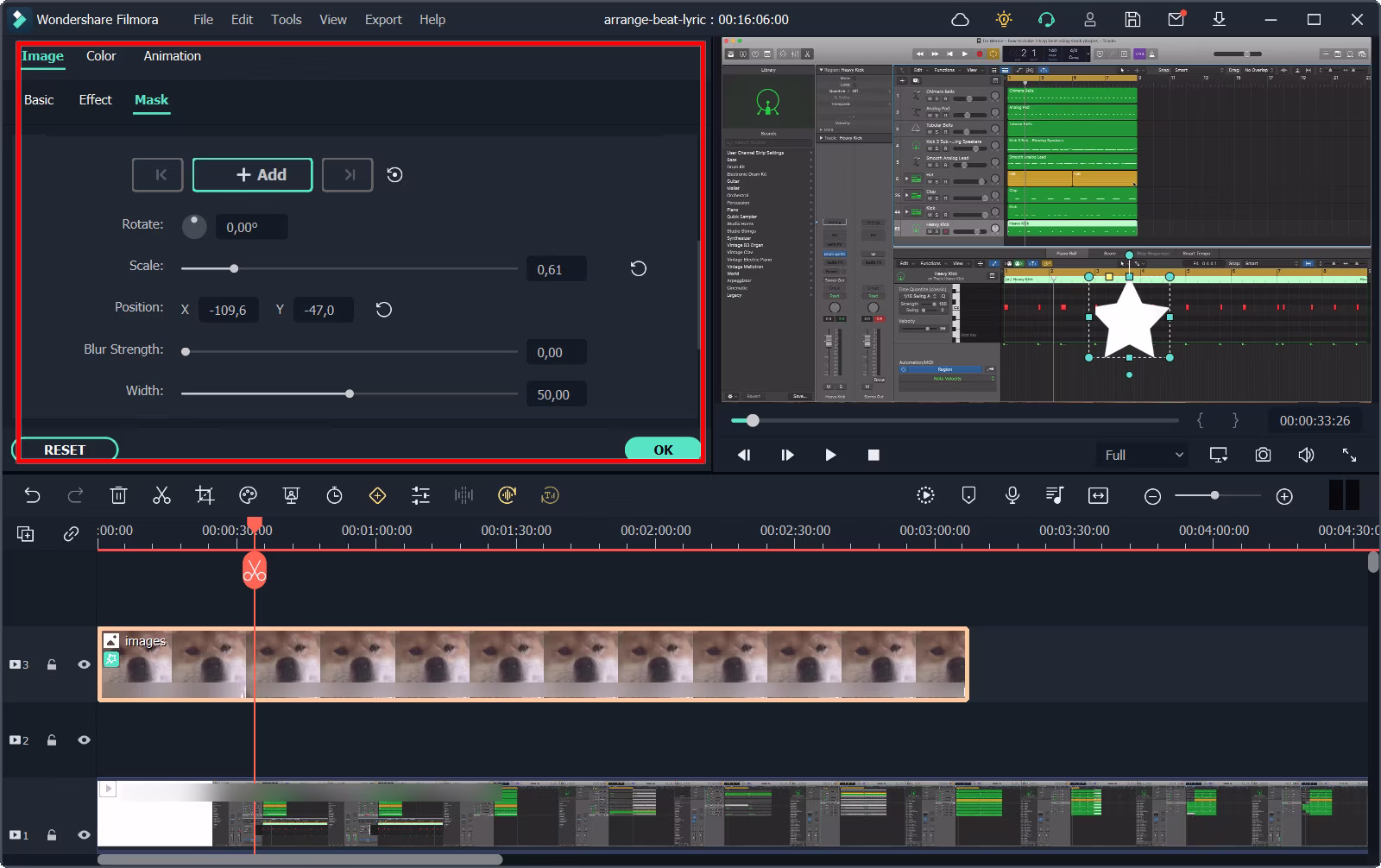This screenshot has height=868, width=1381.
Task: Play the preview video
Action: coord(830,455)
